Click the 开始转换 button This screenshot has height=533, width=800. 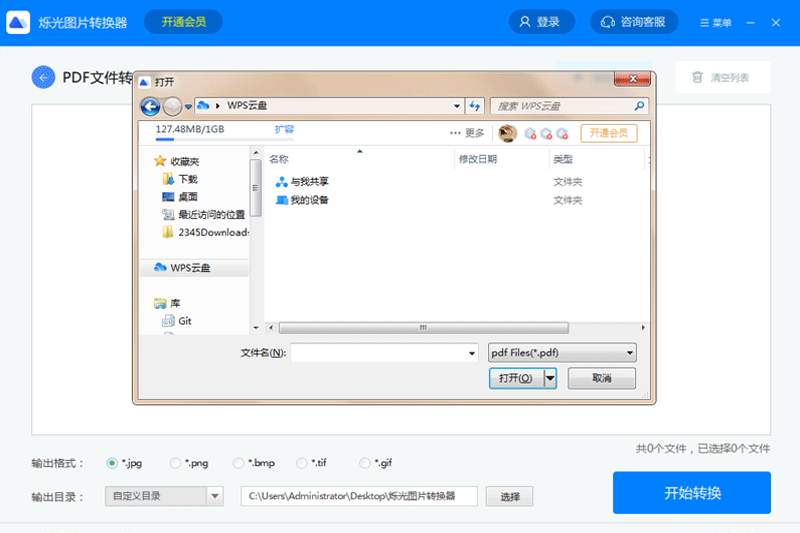click(x=691, y=493)
